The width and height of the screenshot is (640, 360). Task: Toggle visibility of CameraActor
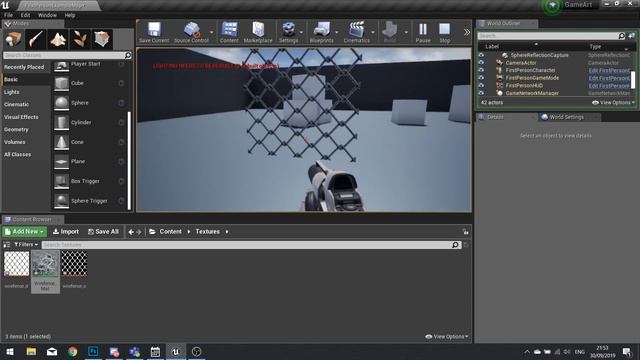click(481, 63)
